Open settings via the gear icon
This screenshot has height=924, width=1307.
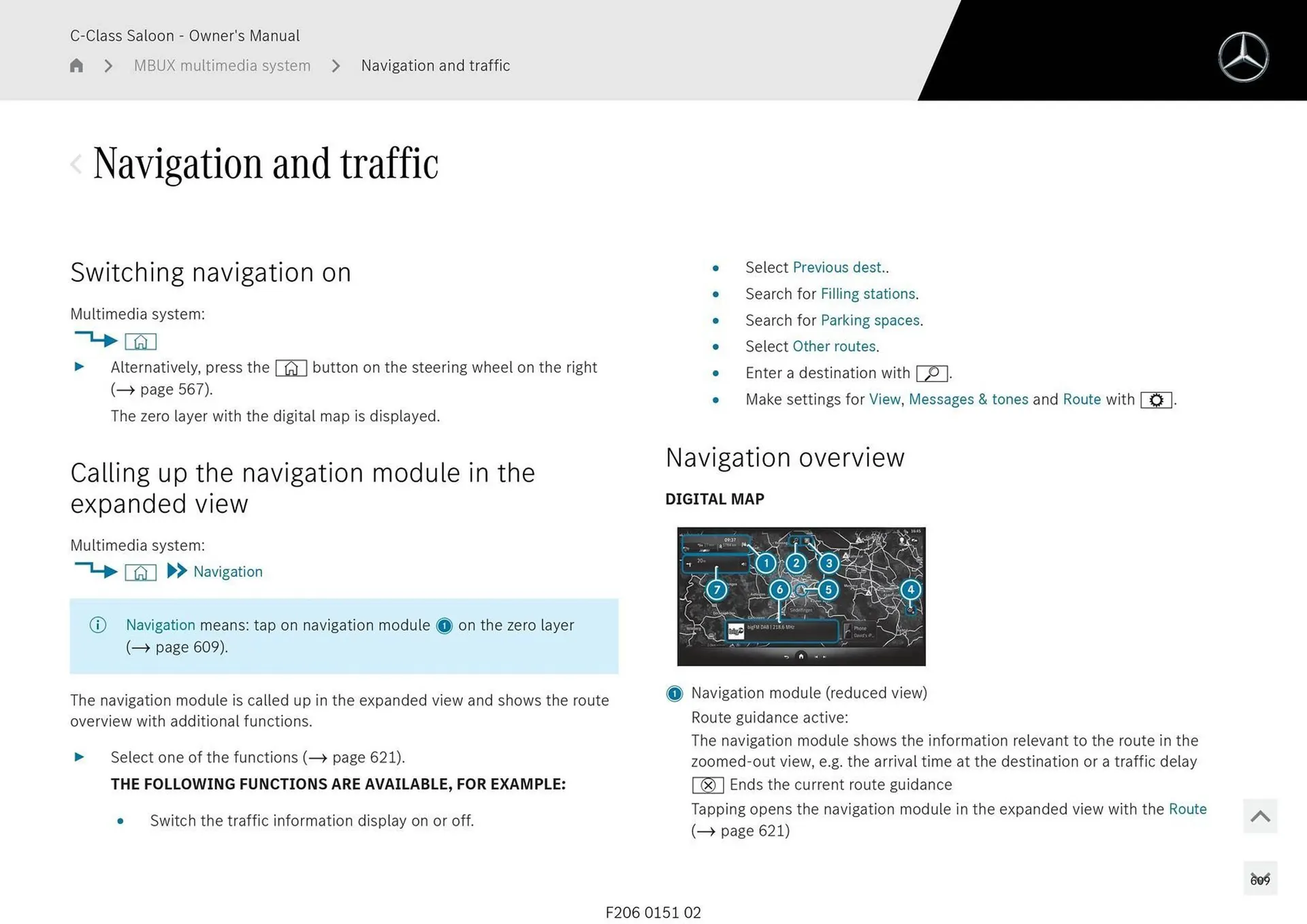tap(1155, 400)
